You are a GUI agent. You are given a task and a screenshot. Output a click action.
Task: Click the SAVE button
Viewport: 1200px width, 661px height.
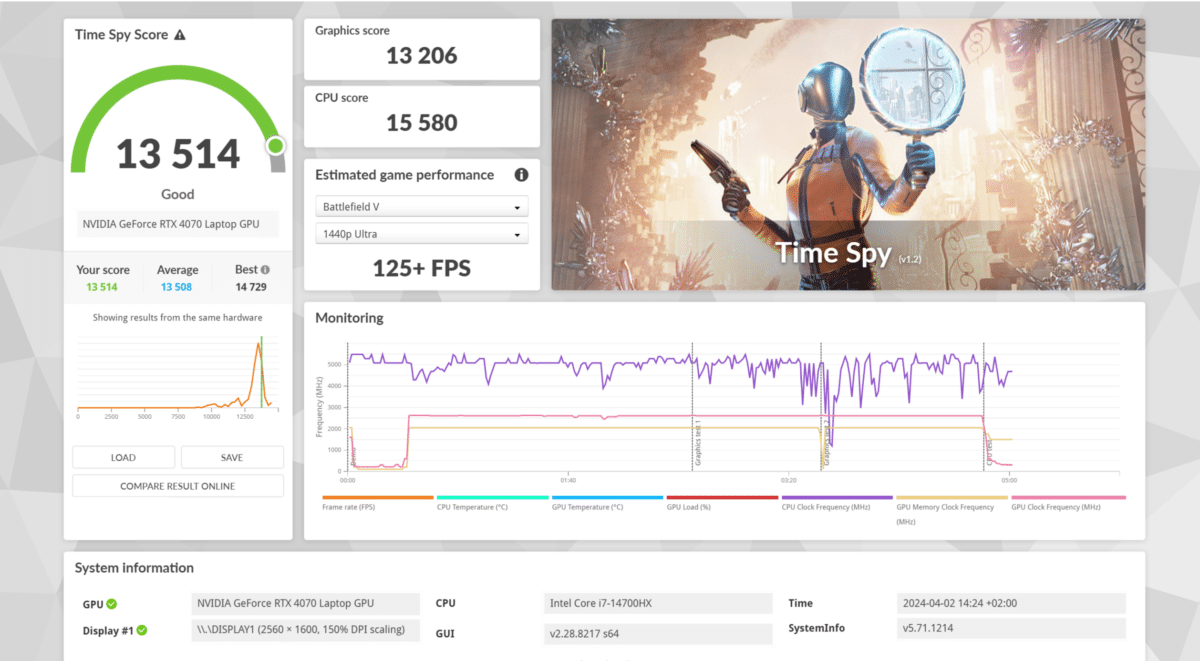(x=232, y=457)
